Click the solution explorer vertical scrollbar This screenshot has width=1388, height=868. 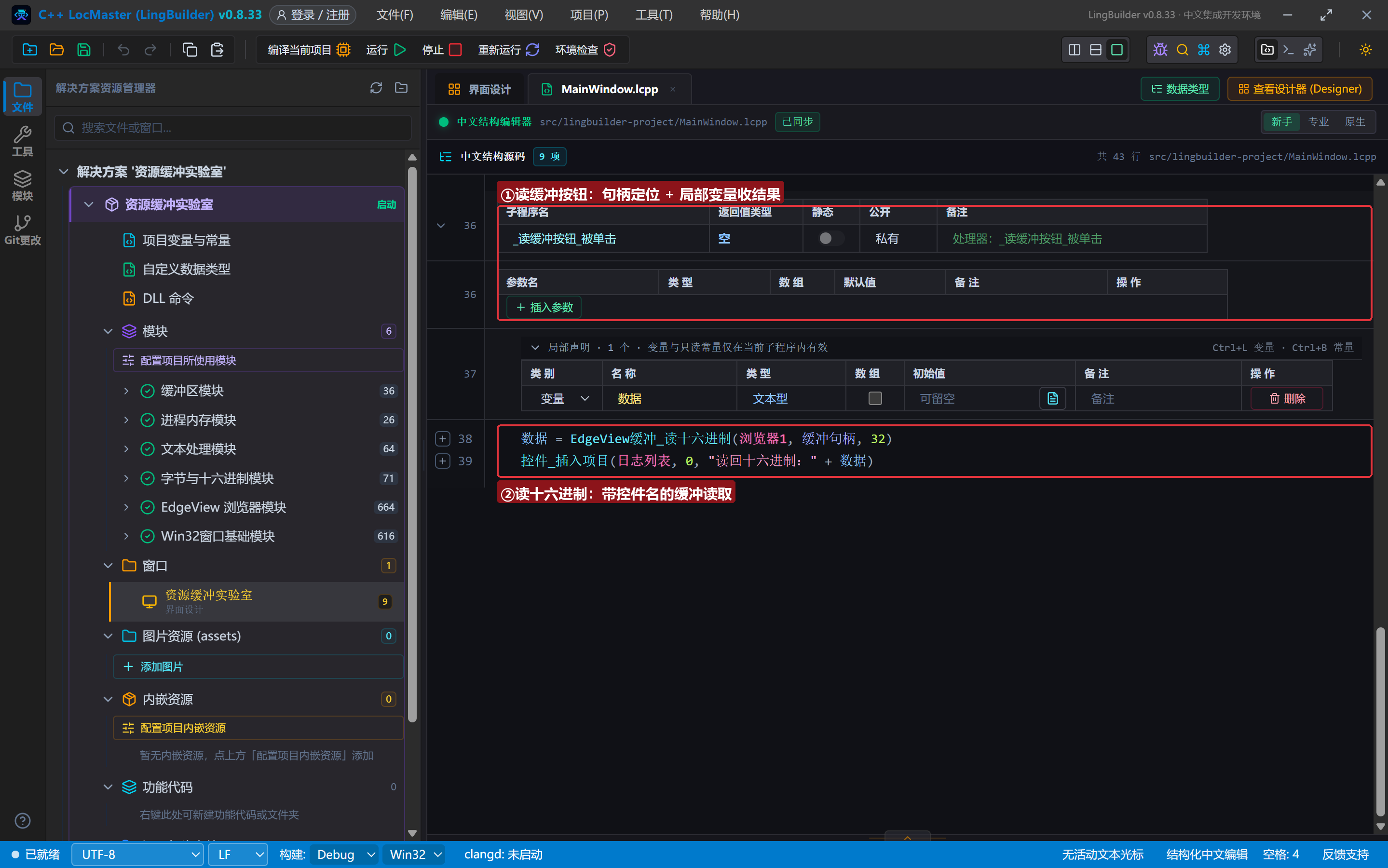412,443
